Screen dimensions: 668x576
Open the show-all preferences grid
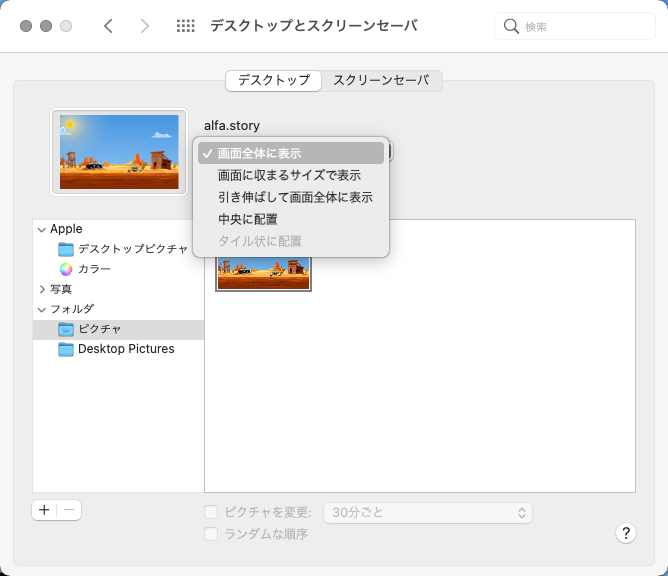[185, 26]
